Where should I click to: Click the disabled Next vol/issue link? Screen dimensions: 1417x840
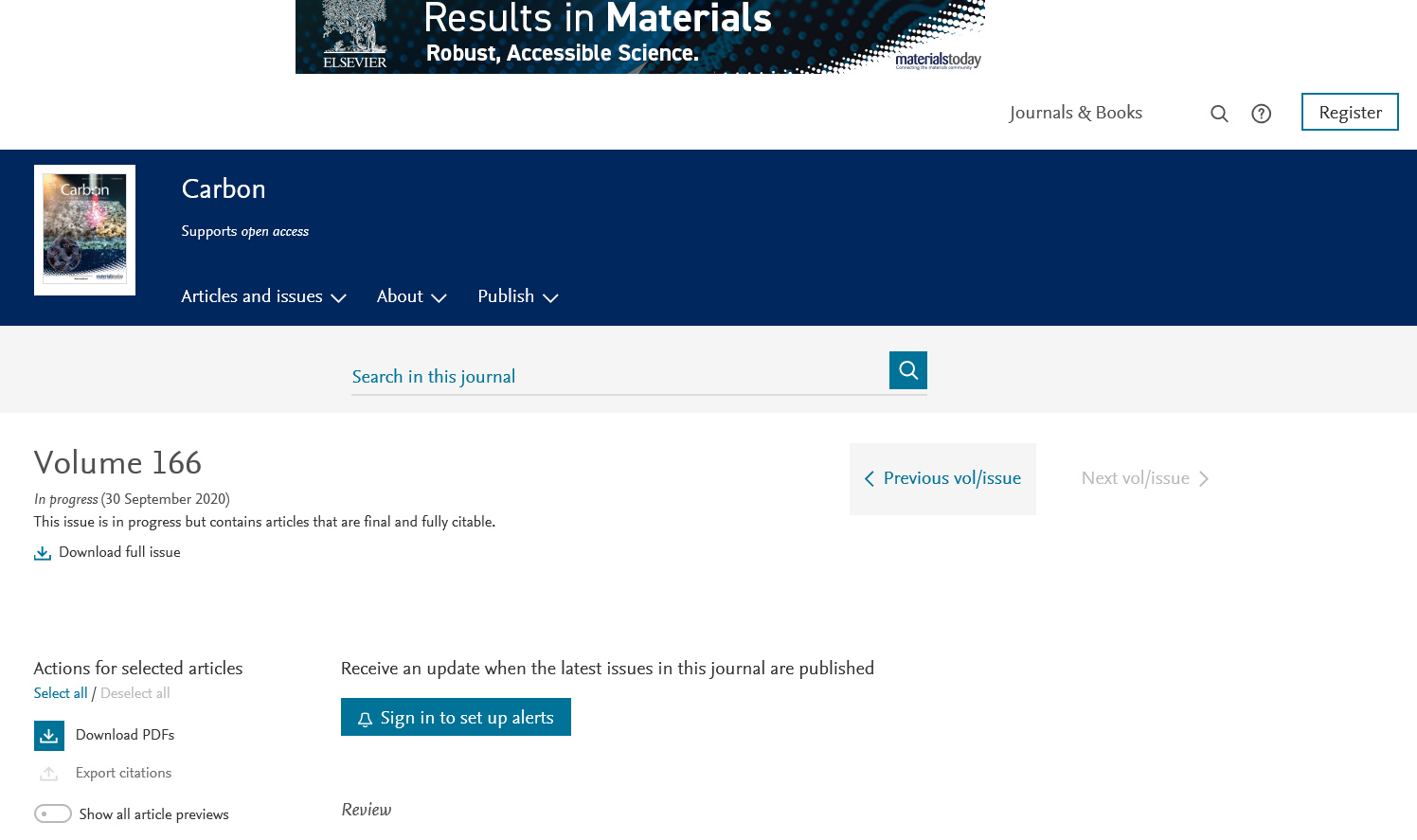tap(1145, 479)
